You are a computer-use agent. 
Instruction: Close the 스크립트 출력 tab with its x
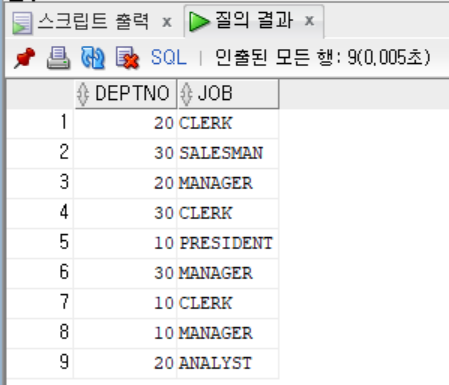point(167,22)
